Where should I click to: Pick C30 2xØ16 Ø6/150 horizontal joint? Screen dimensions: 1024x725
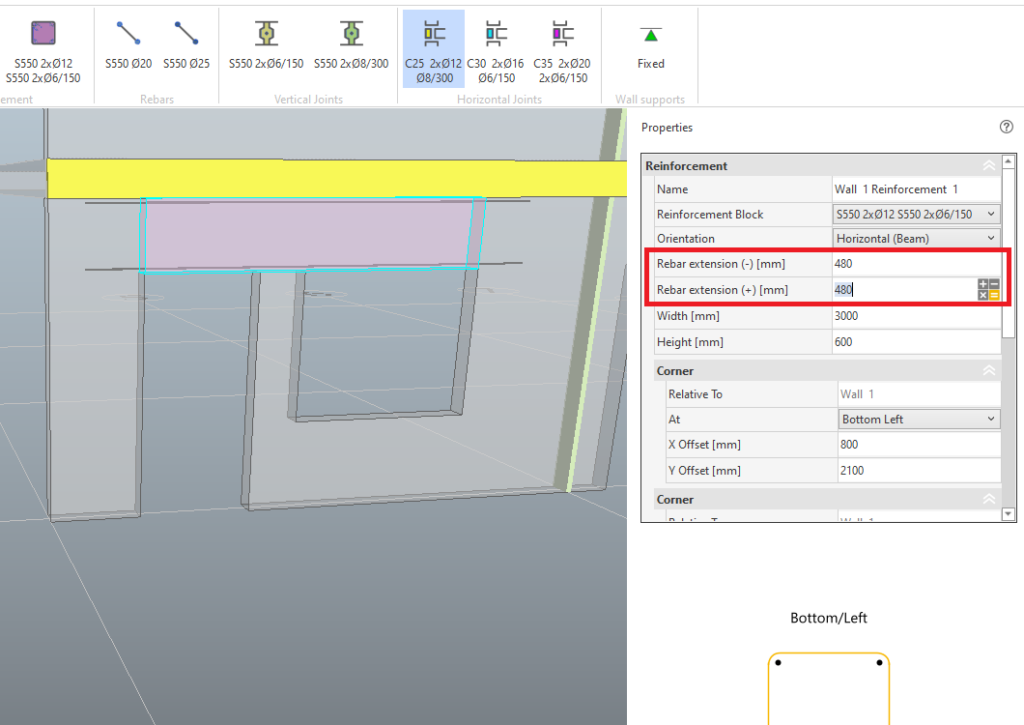pos(496,34)
